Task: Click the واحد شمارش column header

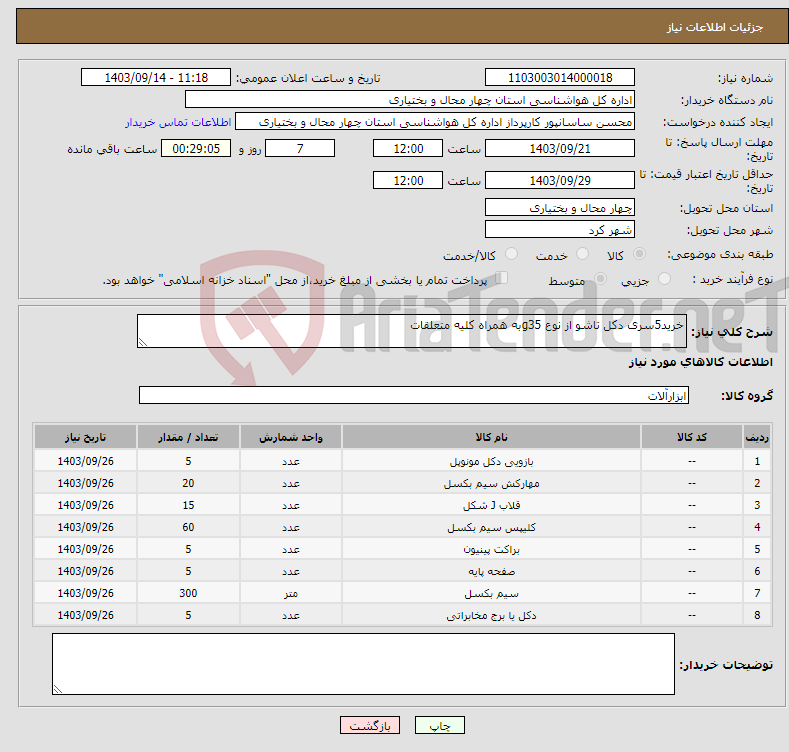Action: click(291, 437)
